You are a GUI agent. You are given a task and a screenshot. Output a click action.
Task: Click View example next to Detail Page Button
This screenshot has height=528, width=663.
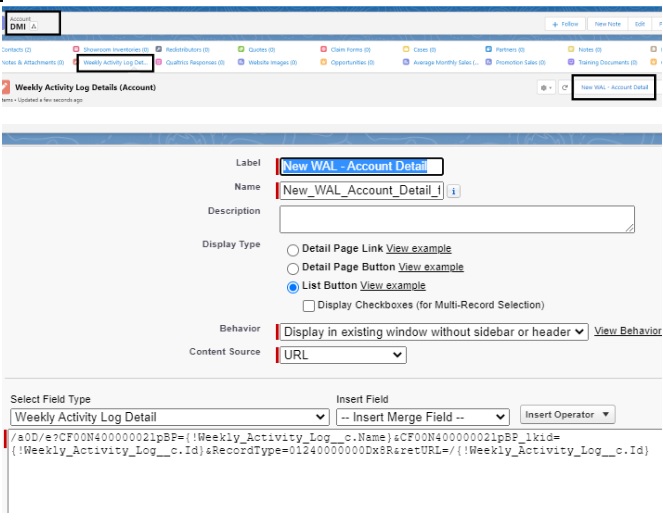[x=431, y=267]
